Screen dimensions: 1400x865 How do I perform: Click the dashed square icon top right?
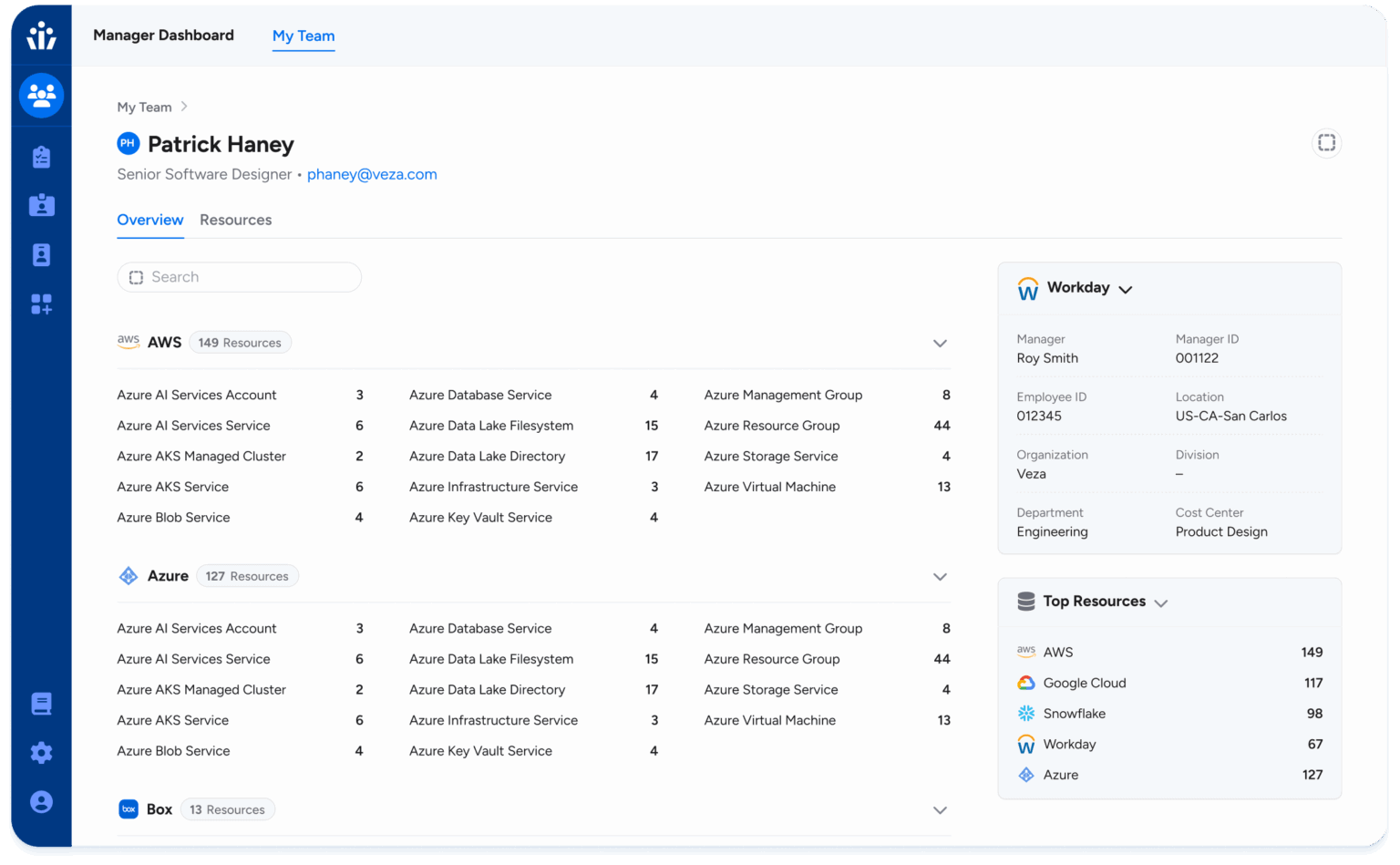pos(1326,143)
